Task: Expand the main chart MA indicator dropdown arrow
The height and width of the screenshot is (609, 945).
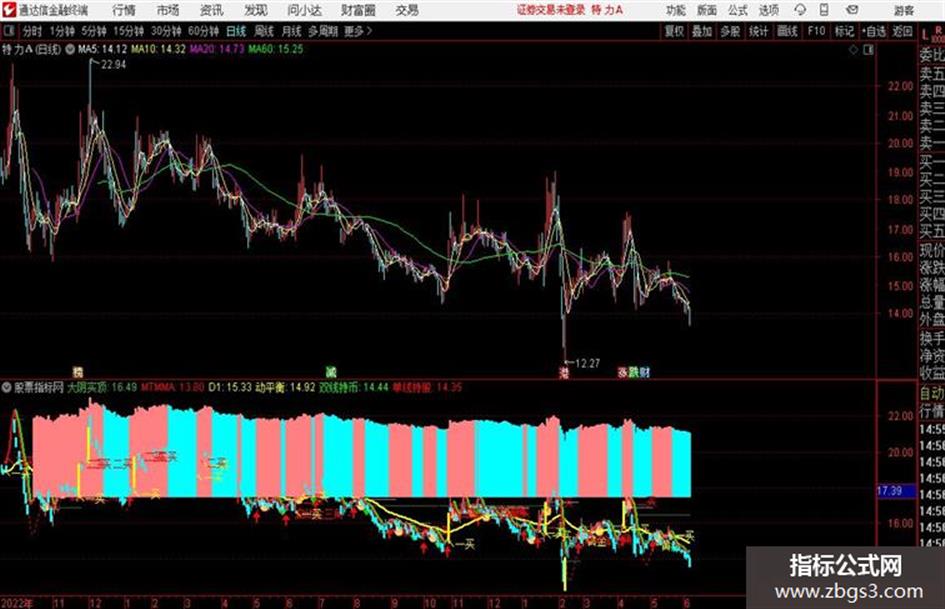Action: click(69, 49)
